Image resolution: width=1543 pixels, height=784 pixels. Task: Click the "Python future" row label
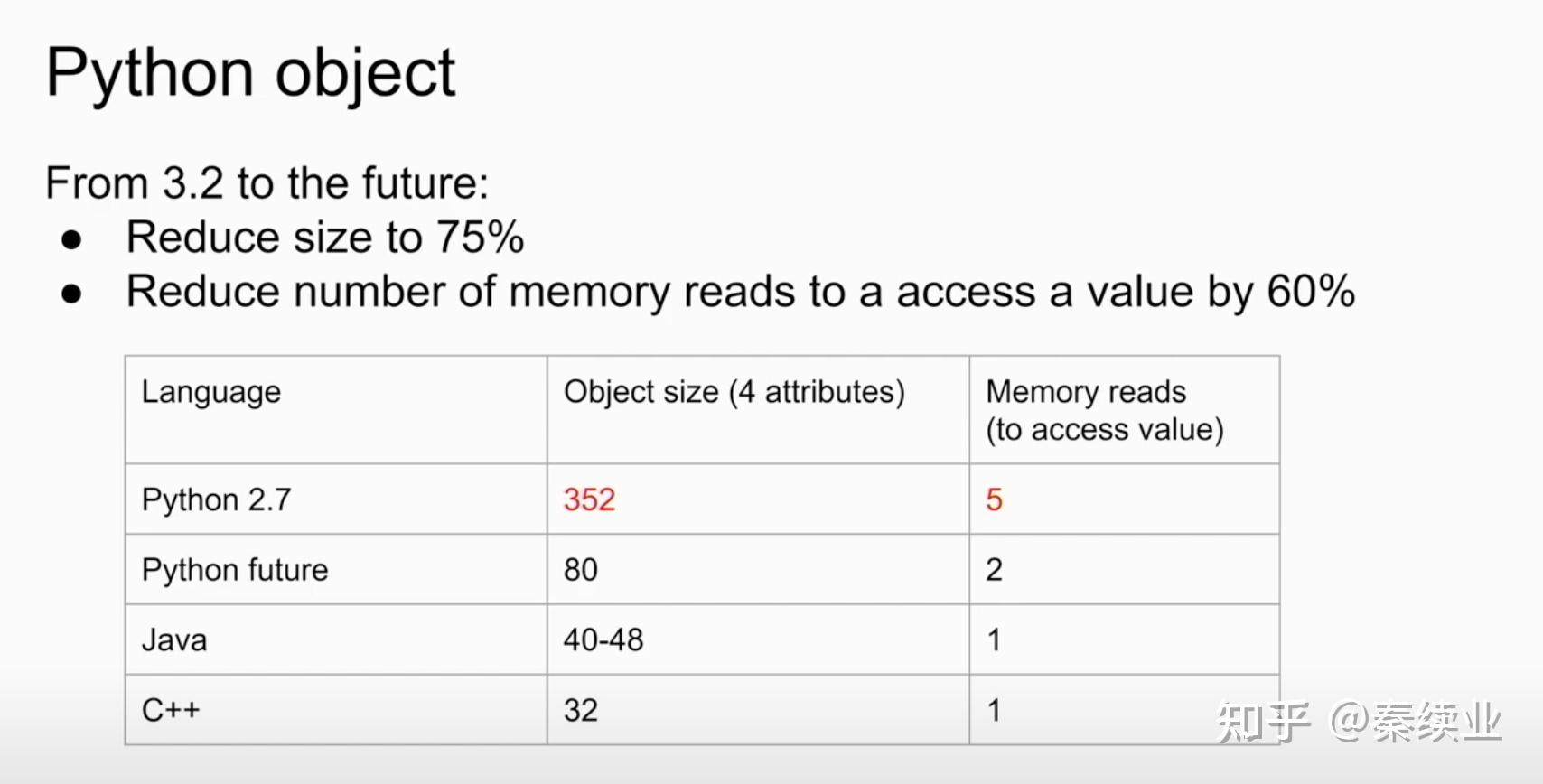pos(235,570)
